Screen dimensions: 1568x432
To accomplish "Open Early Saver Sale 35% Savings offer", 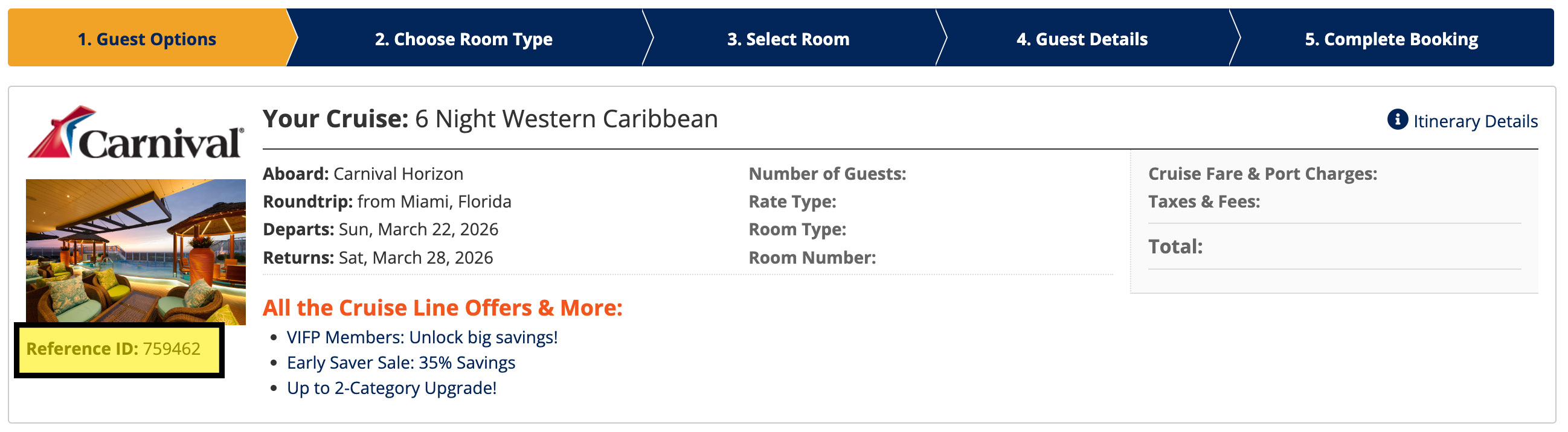I will click(400, 363).
